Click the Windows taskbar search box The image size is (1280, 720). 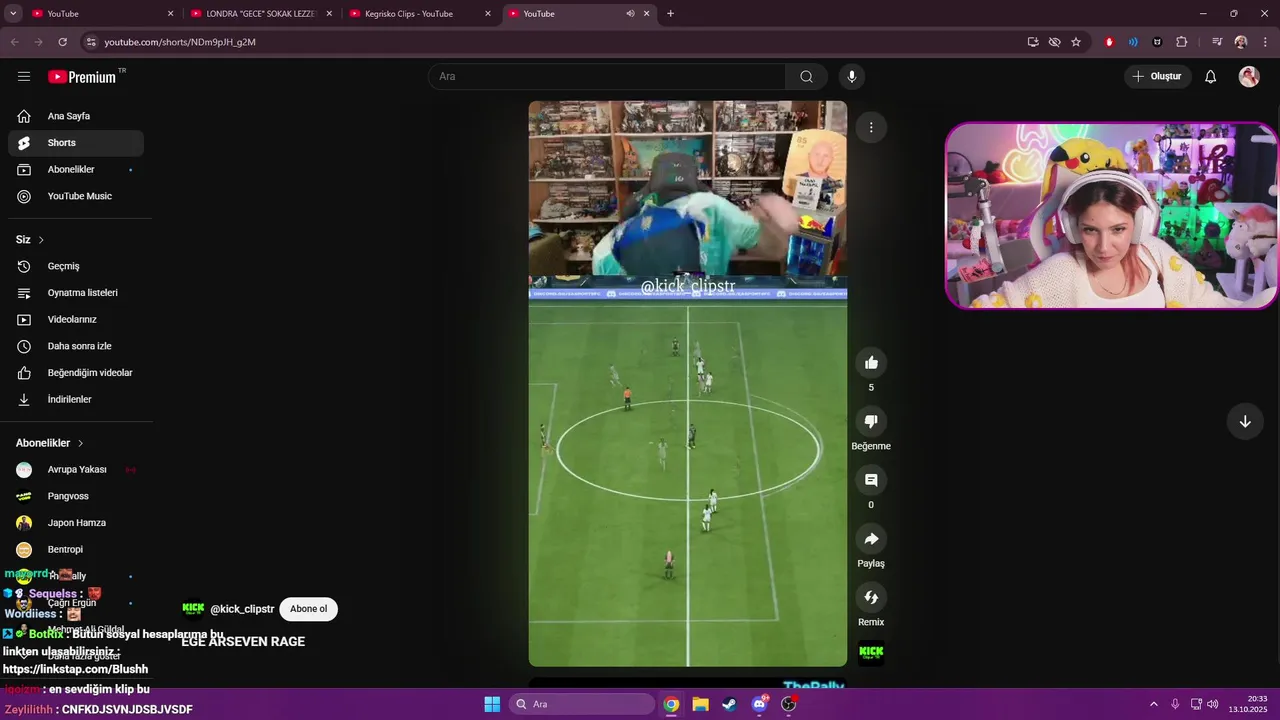coord(582,704)
